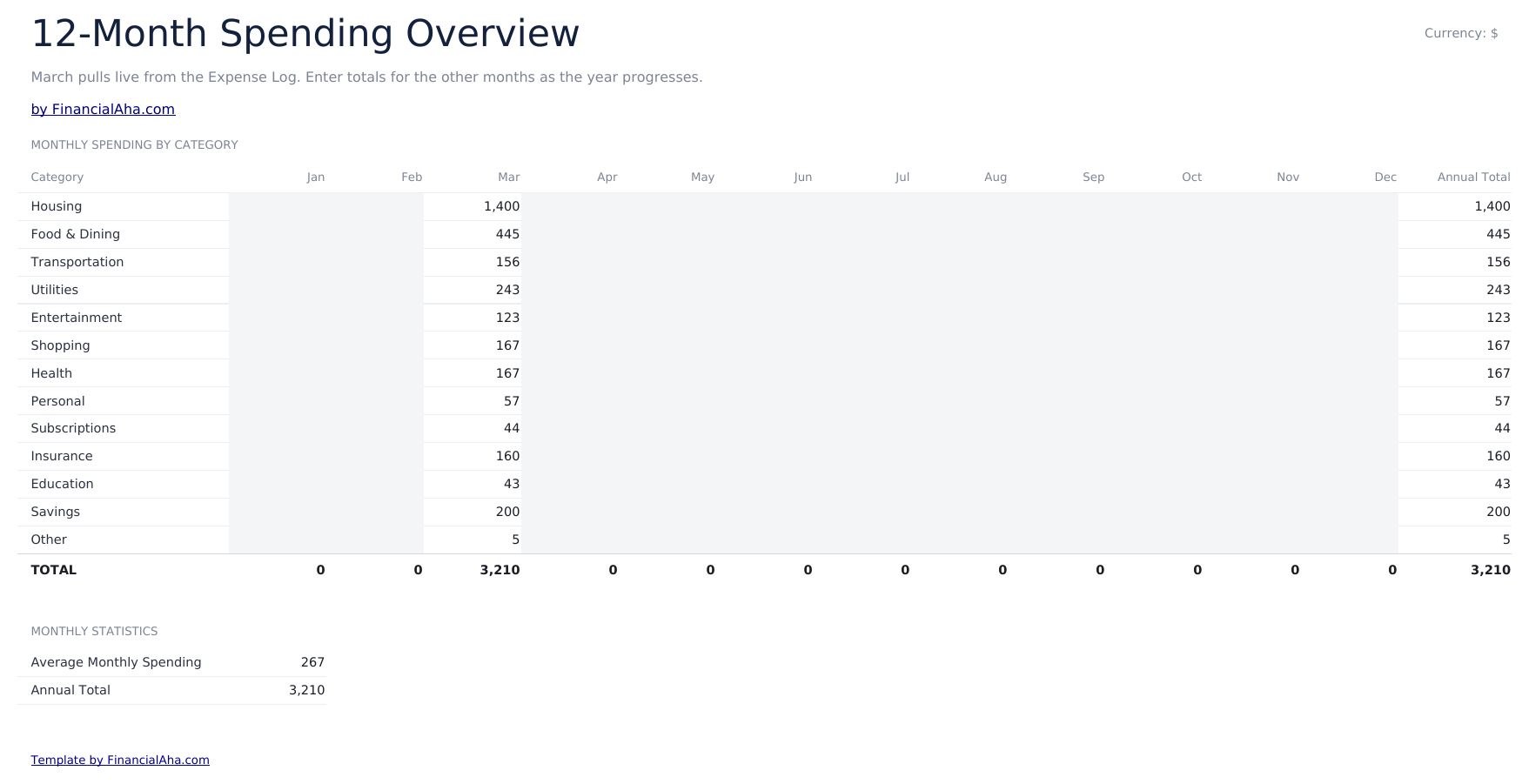
Task: Select the grand annual total 3,210 in TOTAL row
Action: click(x=1491, y=570)
